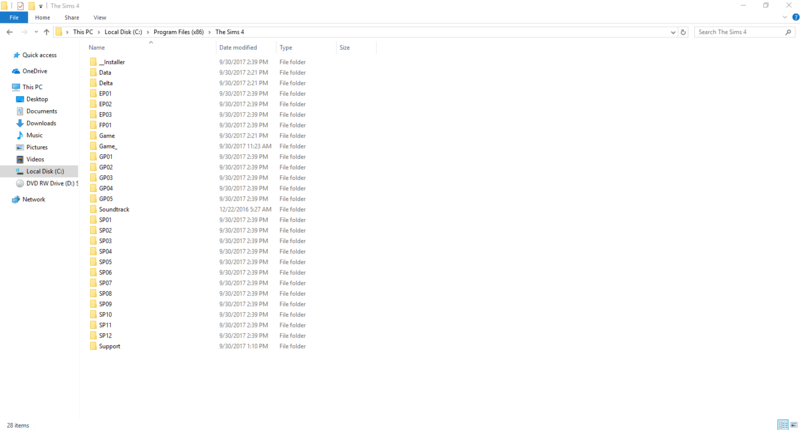Screen dimensions: 800x430
Task: Select the Soundtrack folder icon
Action: 93,209
